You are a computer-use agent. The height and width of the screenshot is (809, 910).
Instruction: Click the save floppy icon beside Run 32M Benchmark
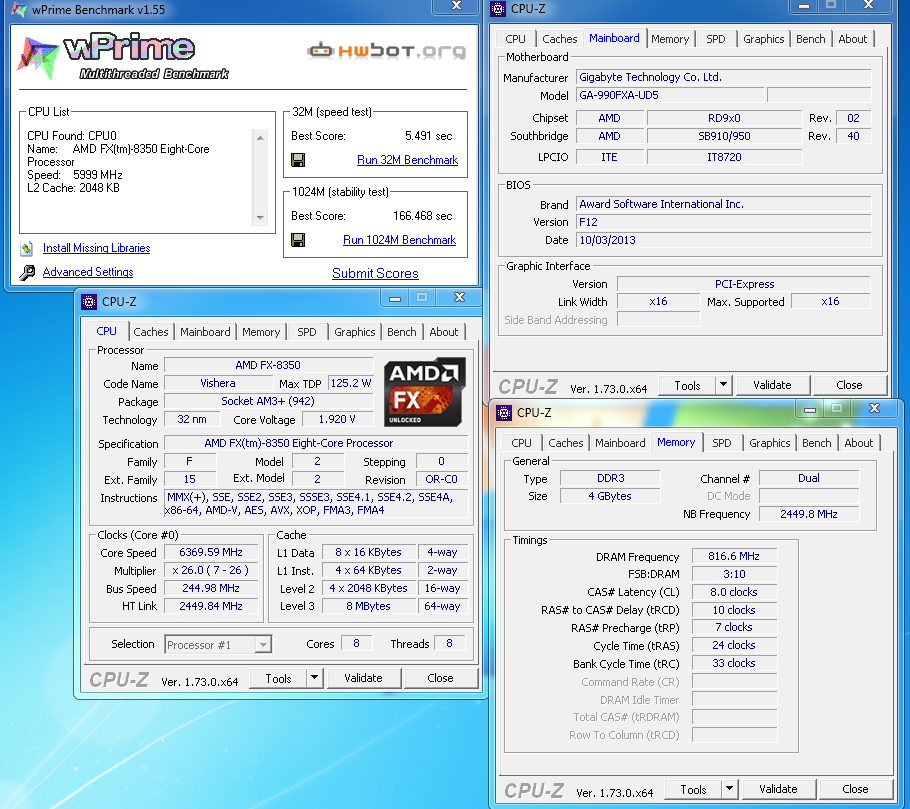click(x=298, y=160)
